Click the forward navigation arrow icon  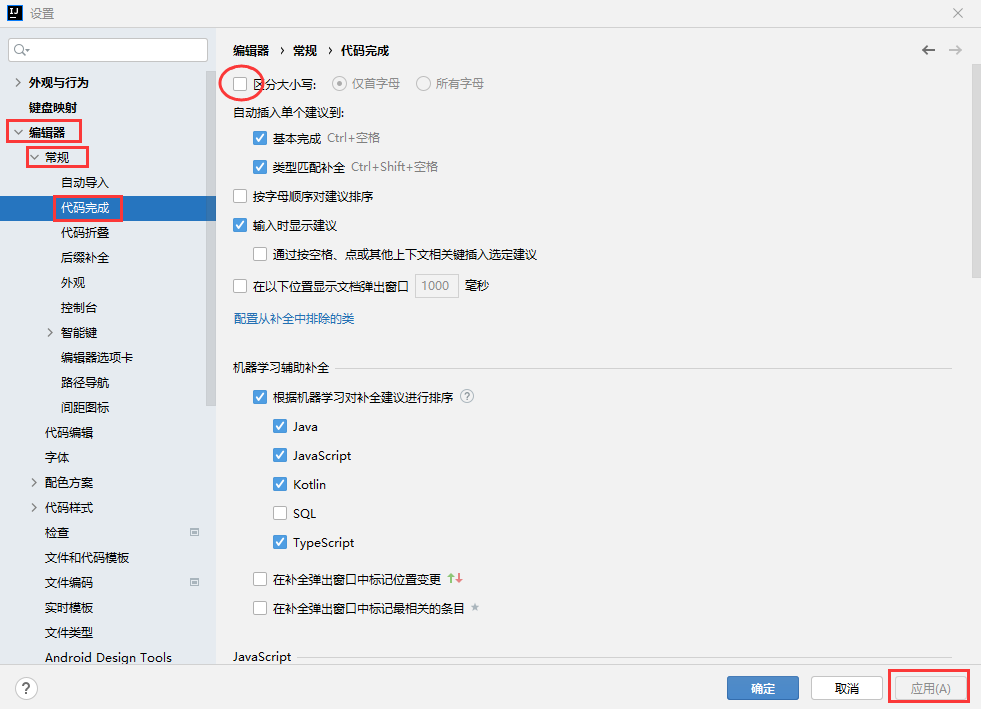955,50
